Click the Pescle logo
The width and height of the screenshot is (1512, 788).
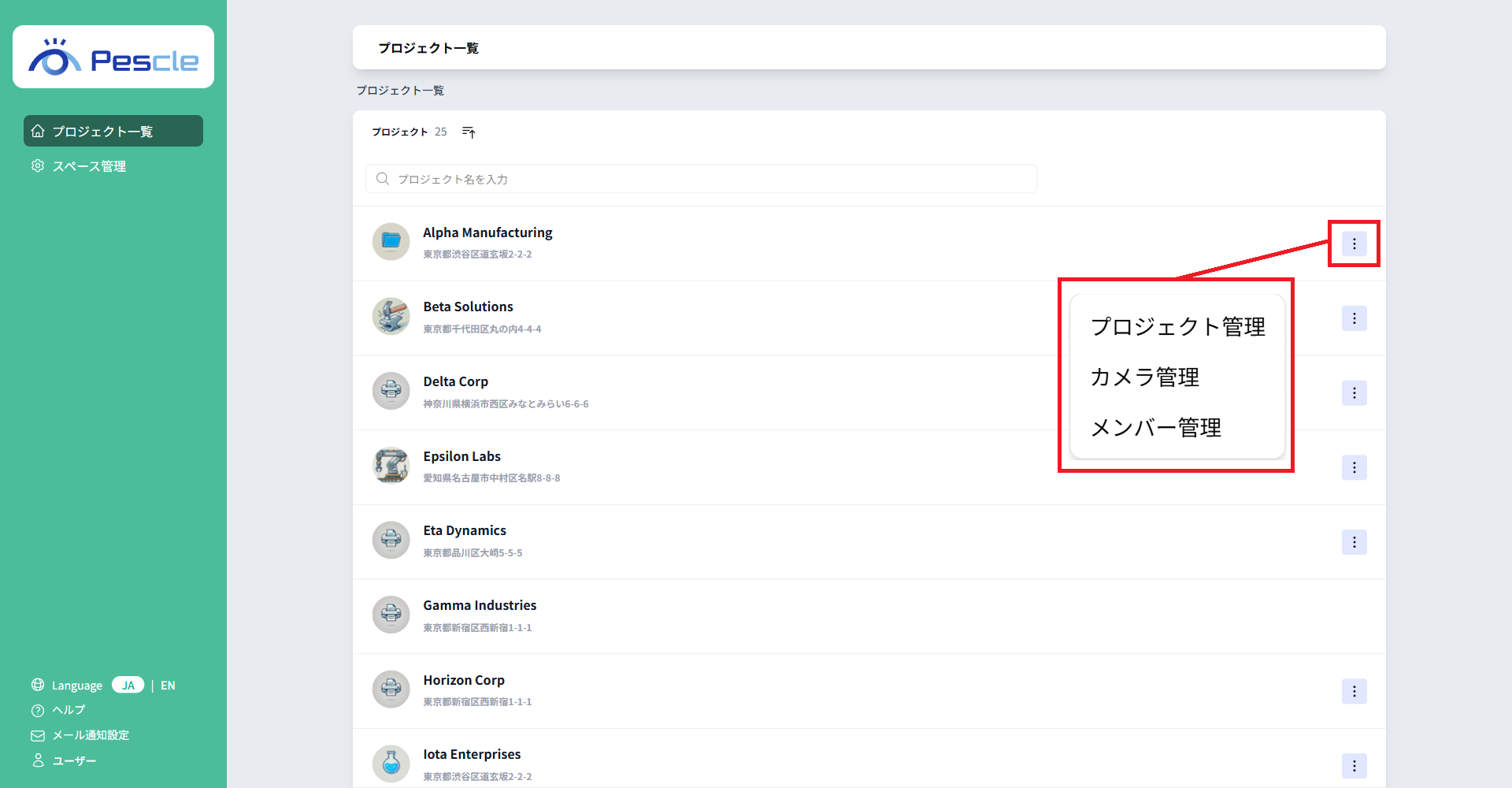click(x=113, y=58)
